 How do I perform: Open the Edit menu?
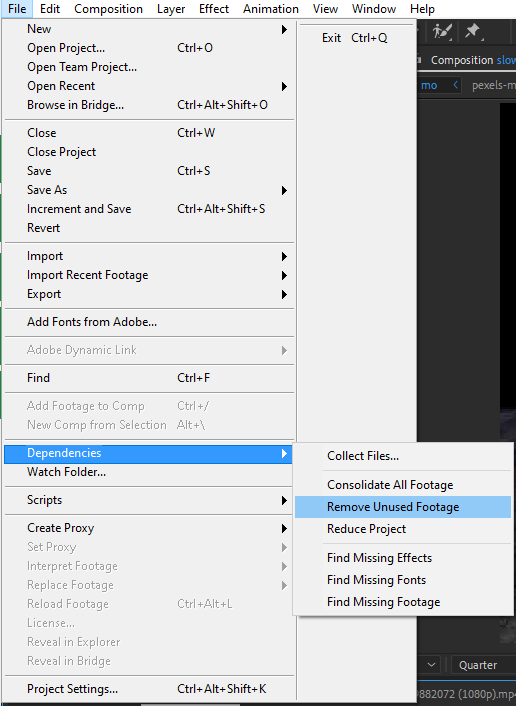coord(50,9)
